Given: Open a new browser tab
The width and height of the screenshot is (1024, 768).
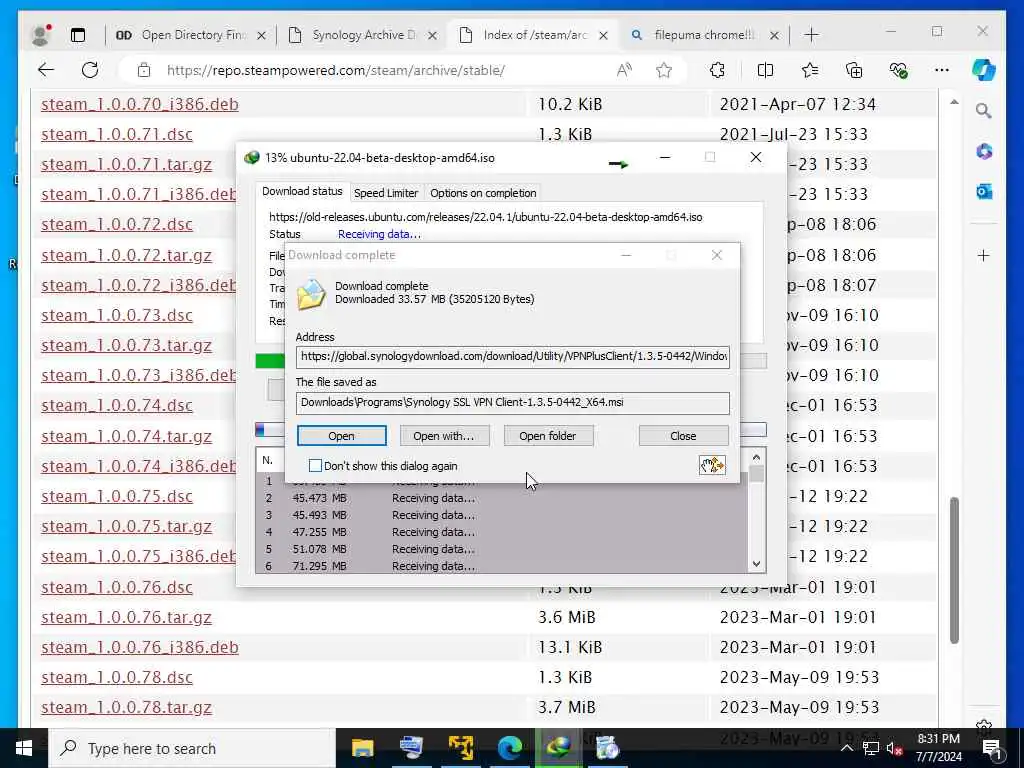Looking at the screenshot, I should pyautogui.click(x=811, y=35).
